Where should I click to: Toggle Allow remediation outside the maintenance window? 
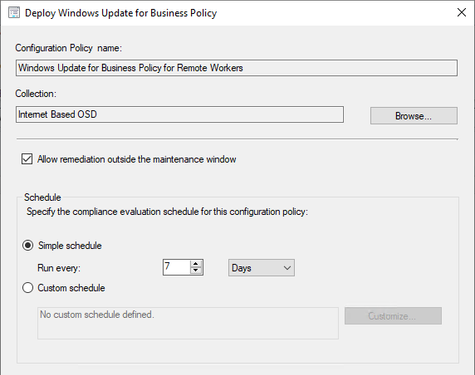pyautogui.click(x=27, y=159)
